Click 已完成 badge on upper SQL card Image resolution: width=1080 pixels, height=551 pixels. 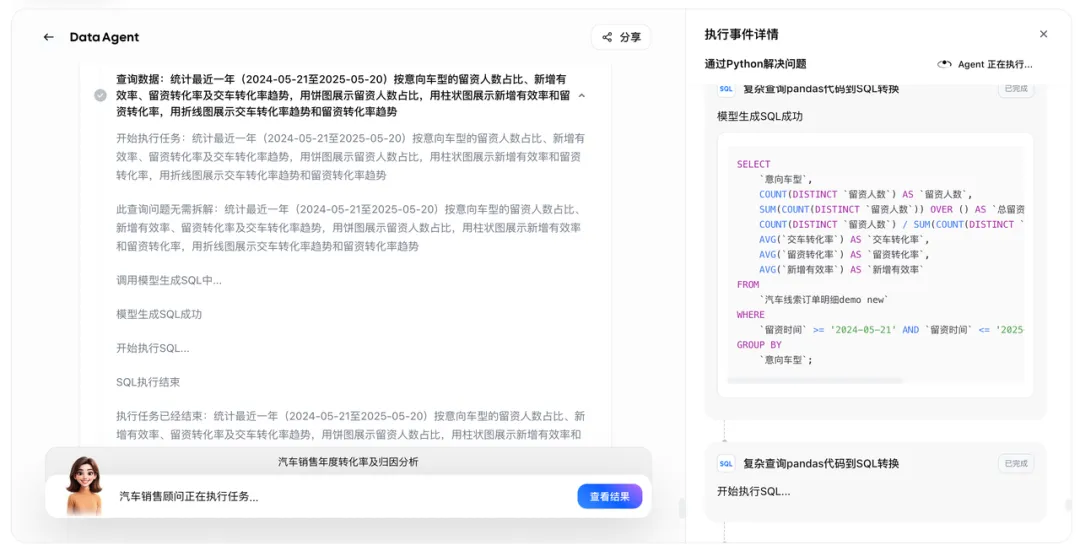1016,89
